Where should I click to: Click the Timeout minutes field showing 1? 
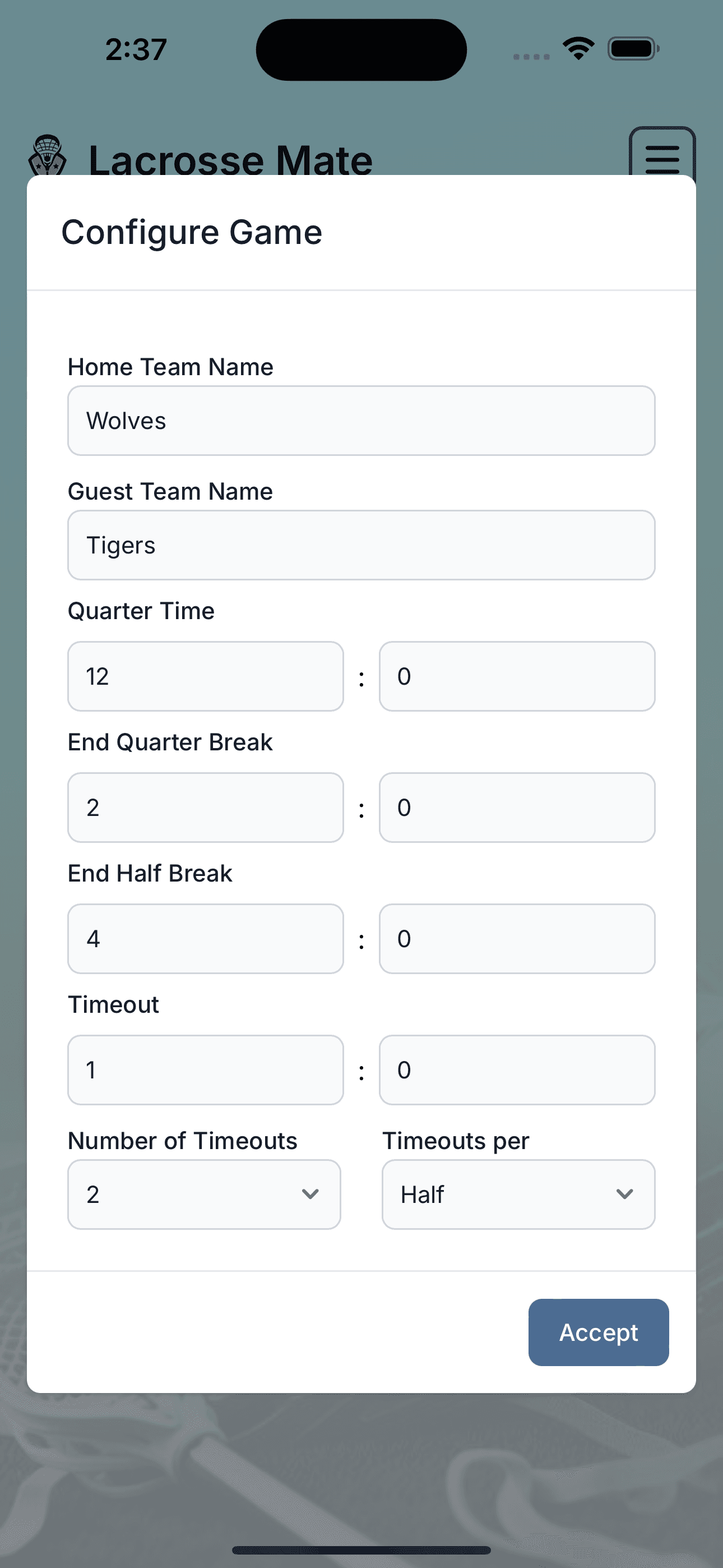[206, 1069]
